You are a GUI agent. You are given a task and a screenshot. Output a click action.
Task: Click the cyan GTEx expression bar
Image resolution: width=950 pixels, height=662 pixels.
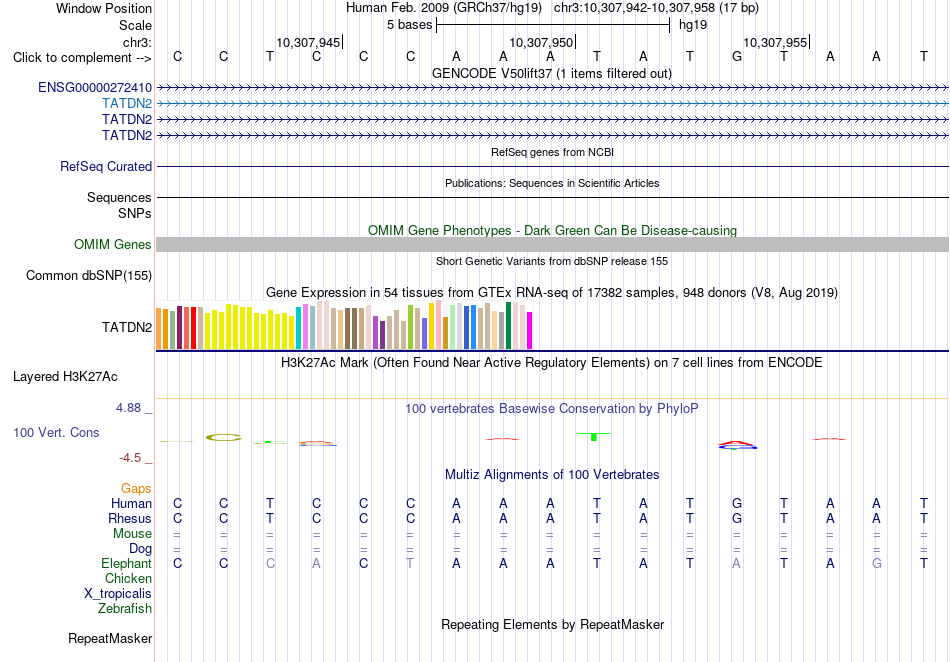pos(299,328)
